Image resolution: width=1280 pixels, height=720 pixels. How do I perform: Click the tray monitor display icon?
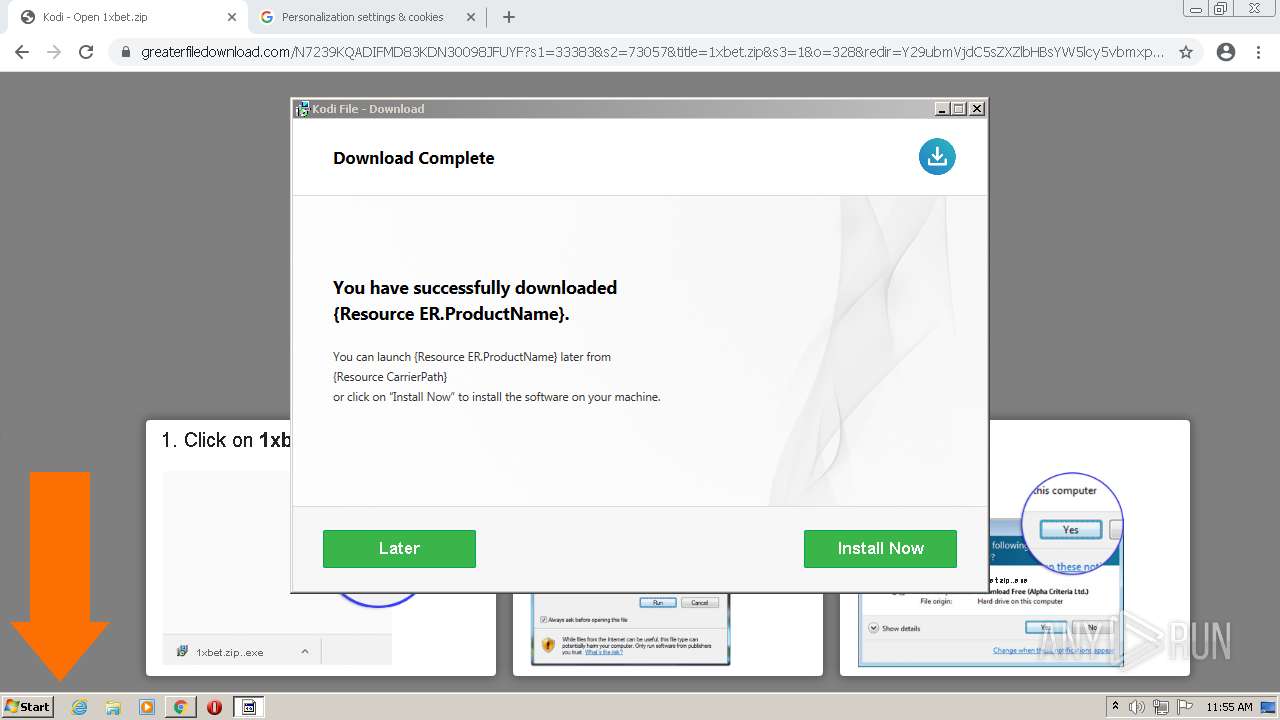(x=1268, y=707)
